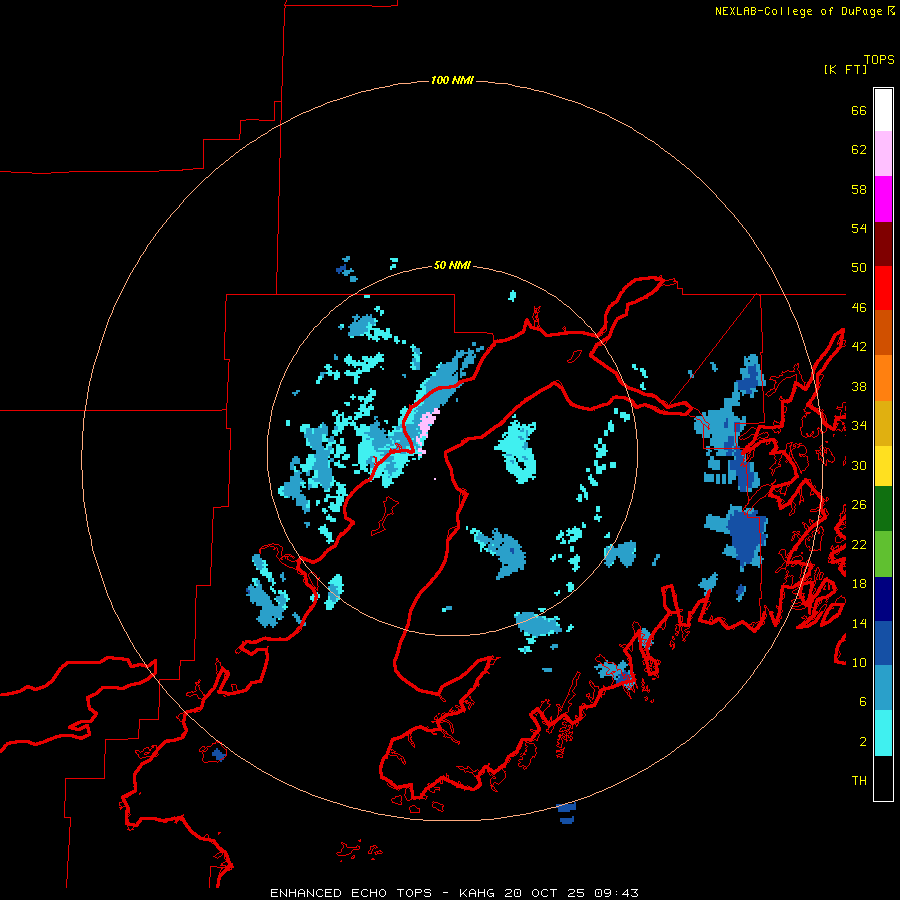Viewport: 900px width, 900px height.
Task: Click the 10 scale label
Action: tap(859, 662)
